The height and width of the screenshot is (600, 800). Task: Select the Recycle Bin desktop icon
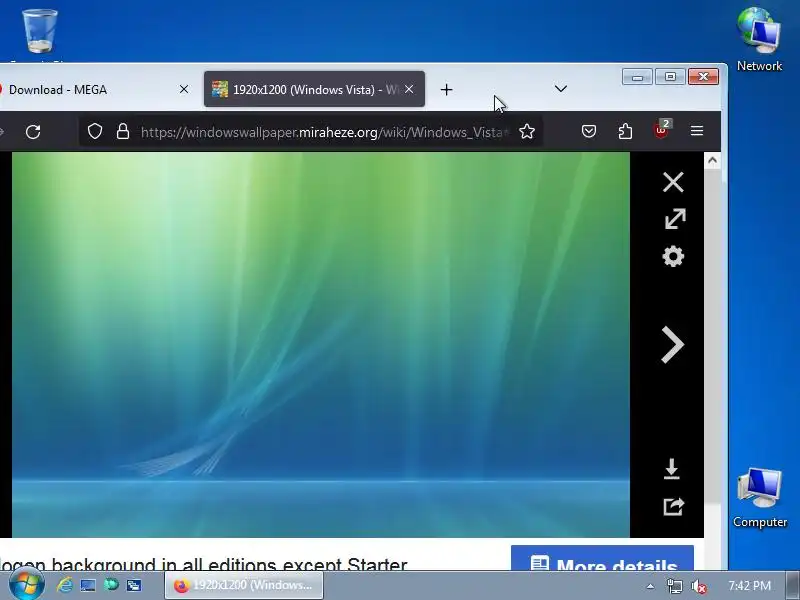(39, 34)
